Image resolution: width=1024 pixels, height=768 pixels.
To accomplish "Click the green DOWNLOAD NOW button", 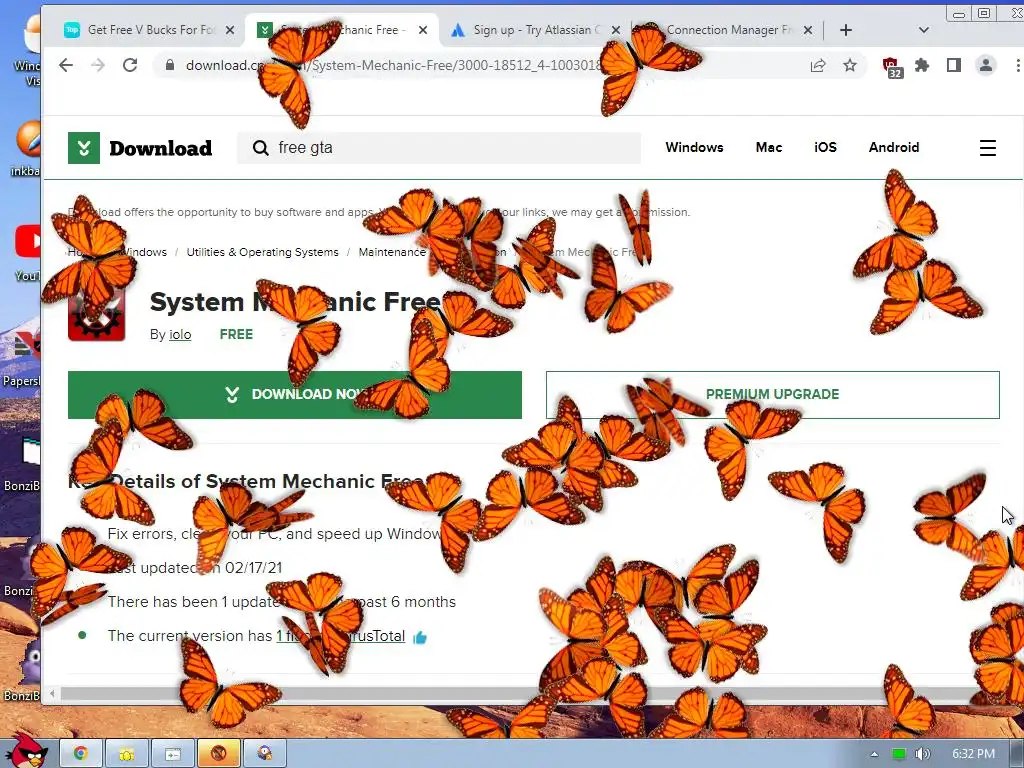I will [295, 394].
